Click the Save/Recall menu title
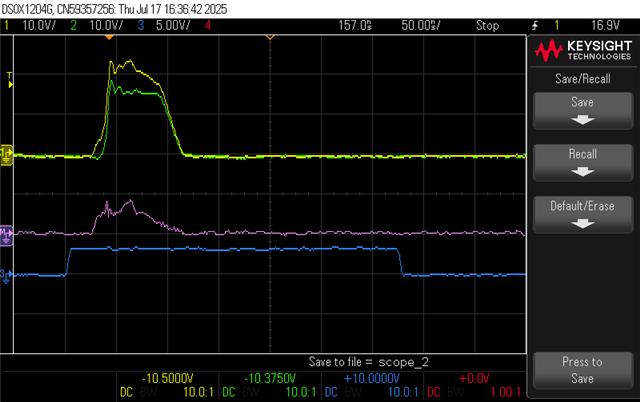 pos(583,79)
